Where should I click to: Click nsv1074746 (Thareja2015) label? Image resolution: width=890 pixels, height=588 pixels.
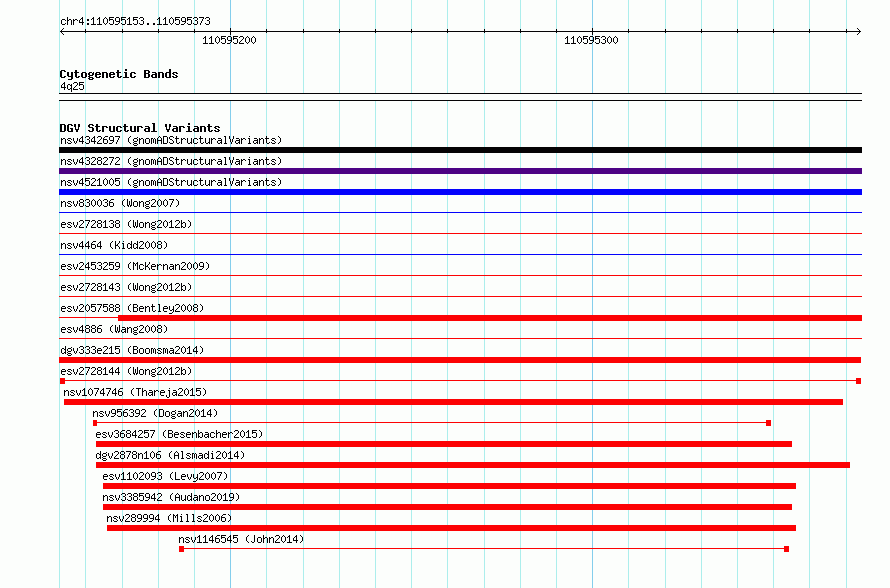(x=135, y=392)
